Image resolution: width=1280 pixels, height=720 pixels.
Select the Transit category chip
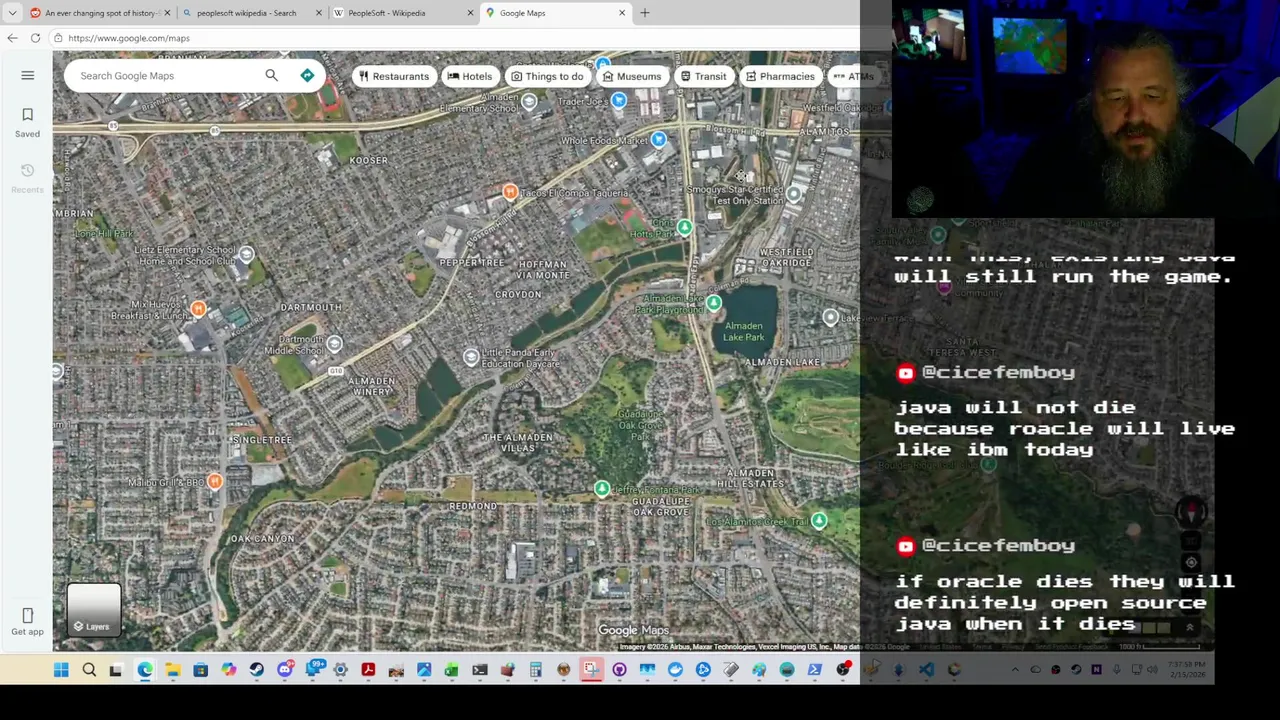pyautogui.click(x=703, y=76)
